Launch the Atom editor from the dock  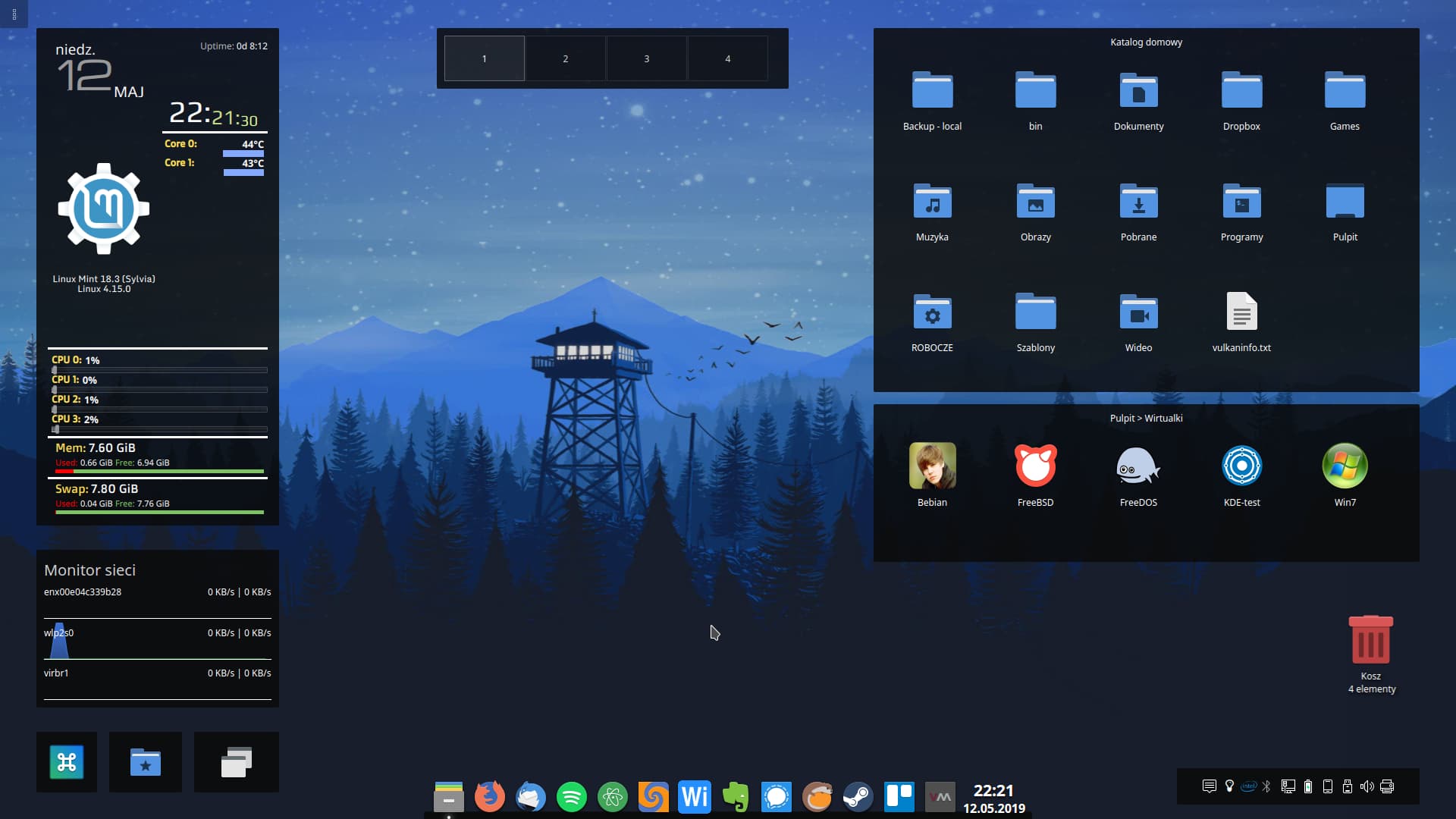[x=613, y=797]
